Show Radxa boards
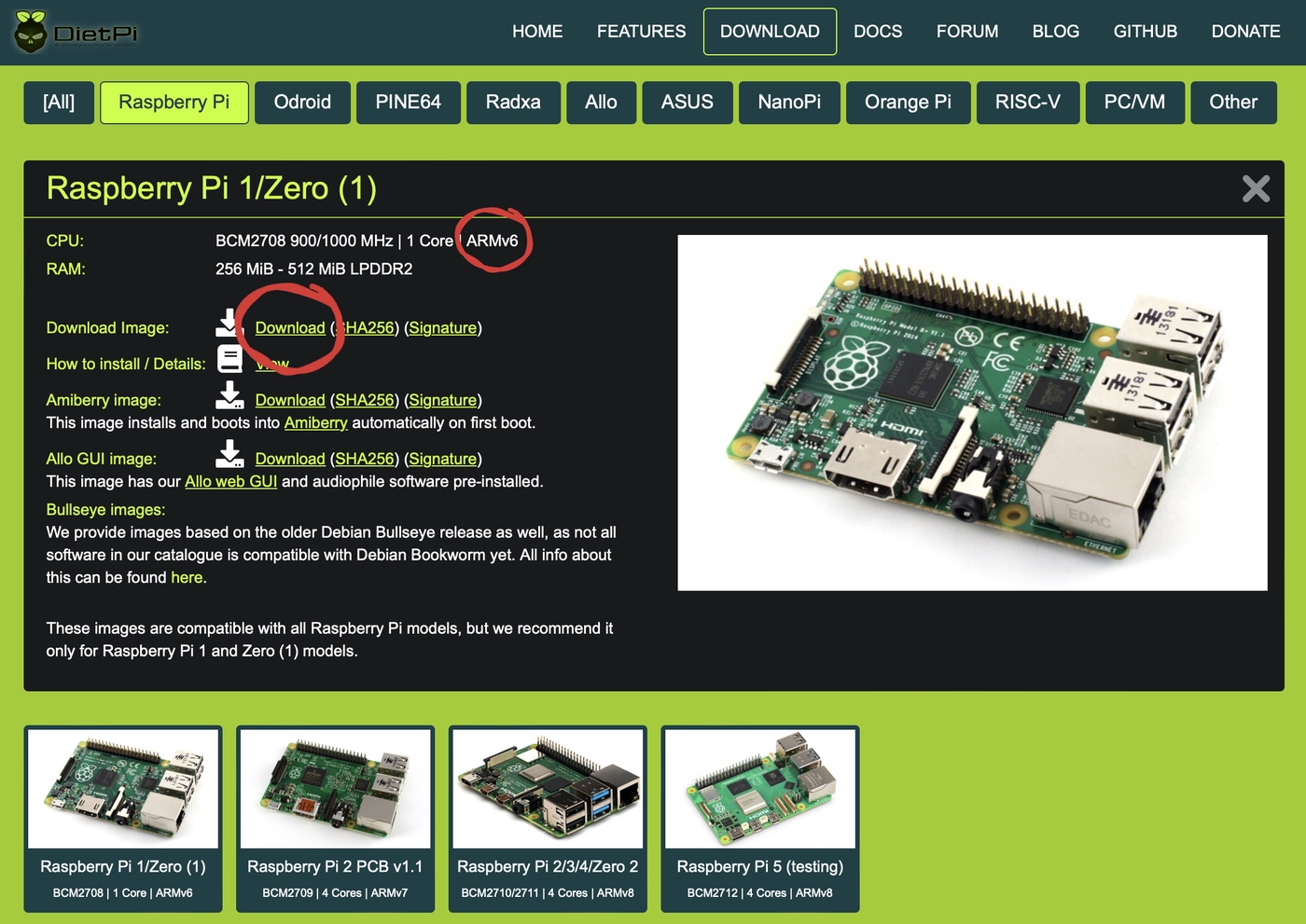Screen dimensions: 1306x924 tap(513, 103)
